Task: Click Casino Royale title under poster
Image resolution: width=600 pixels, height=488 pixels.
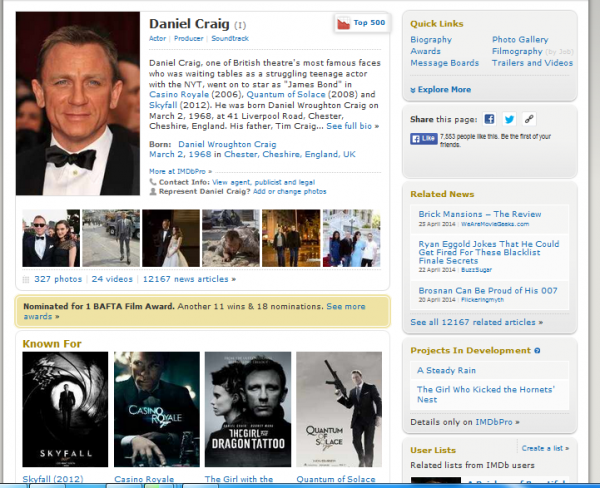Action: tap(144, 479)
